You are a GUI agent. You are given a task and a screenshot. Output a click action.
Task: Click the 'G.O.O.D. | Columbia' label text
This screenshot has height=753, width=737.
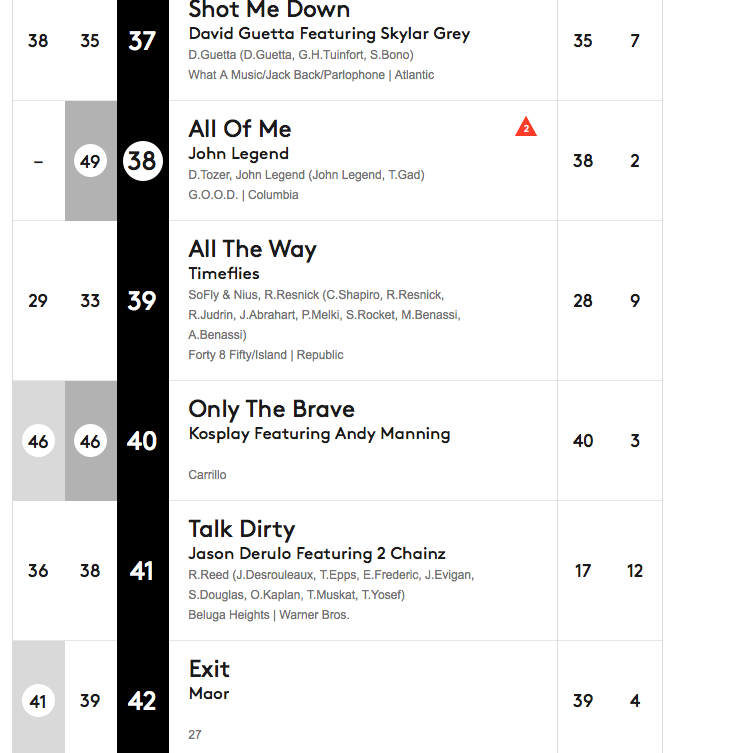click(x=243, y=195)
